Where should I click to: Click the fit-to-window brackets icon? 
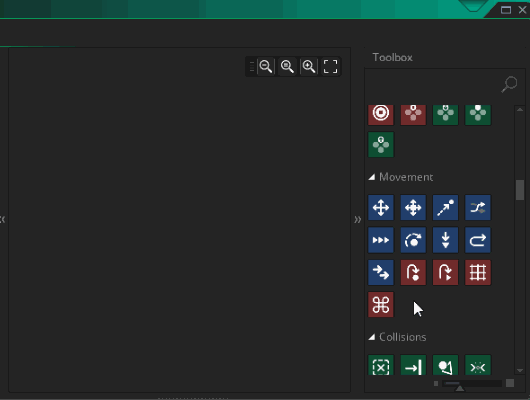[330, 66]
